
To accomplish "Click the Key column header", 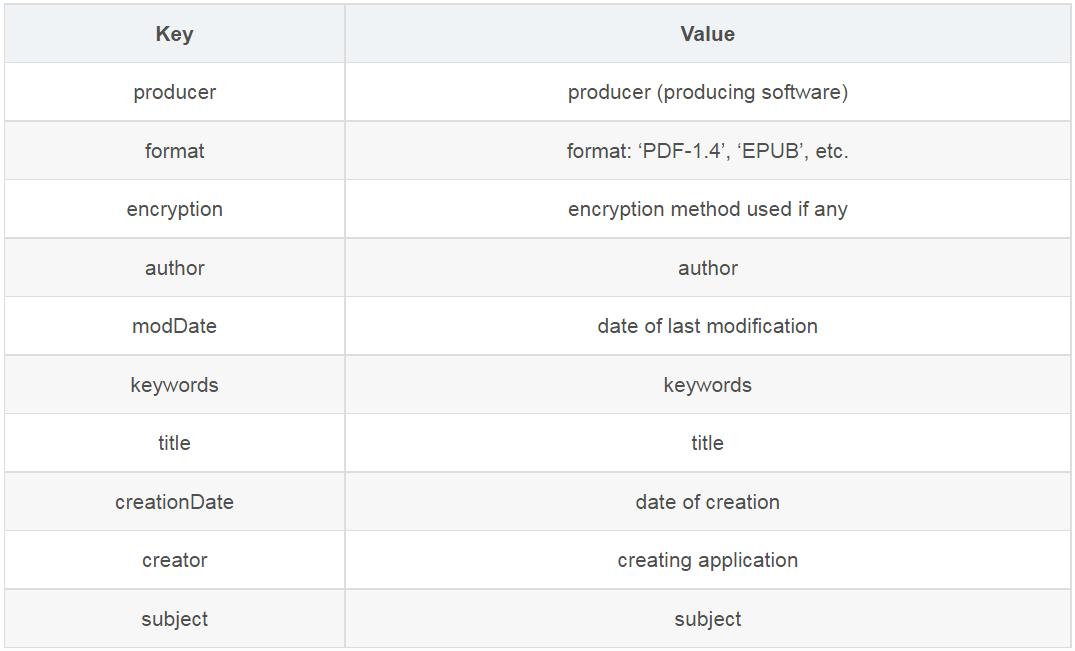I will coord(174,33).
